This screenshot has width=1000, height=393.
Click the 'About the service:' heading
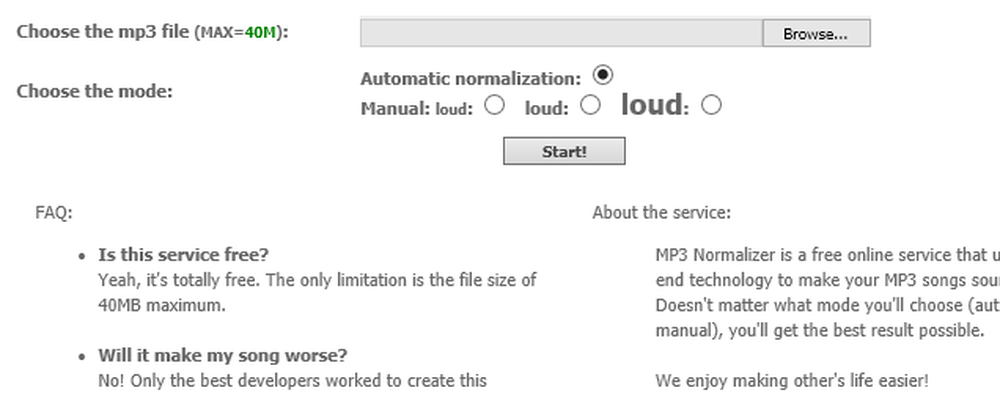click(x=661, y=212)
